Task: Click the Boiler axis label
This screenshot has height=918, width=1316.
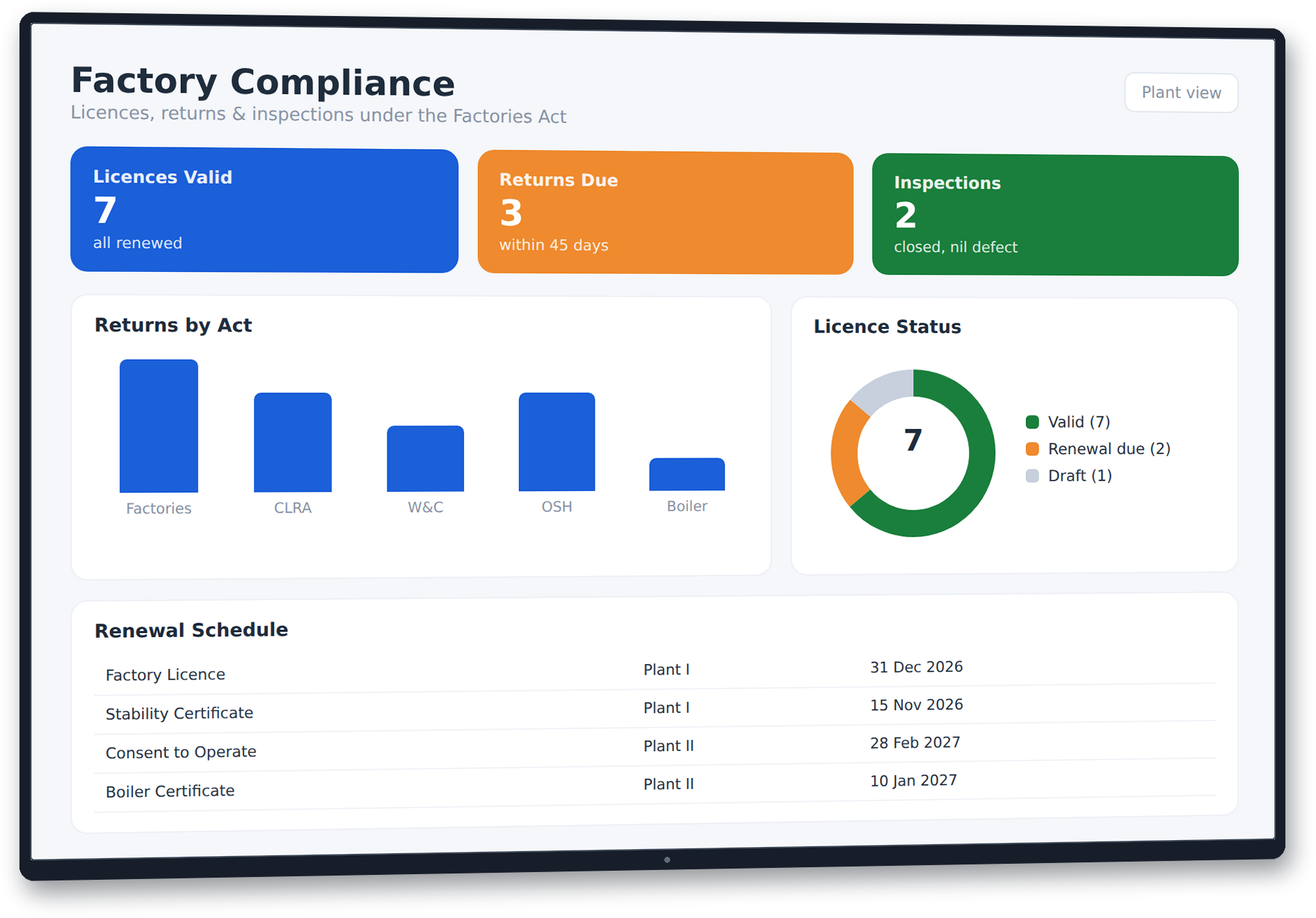Action: pyautogui.click(x=687, y=506)
